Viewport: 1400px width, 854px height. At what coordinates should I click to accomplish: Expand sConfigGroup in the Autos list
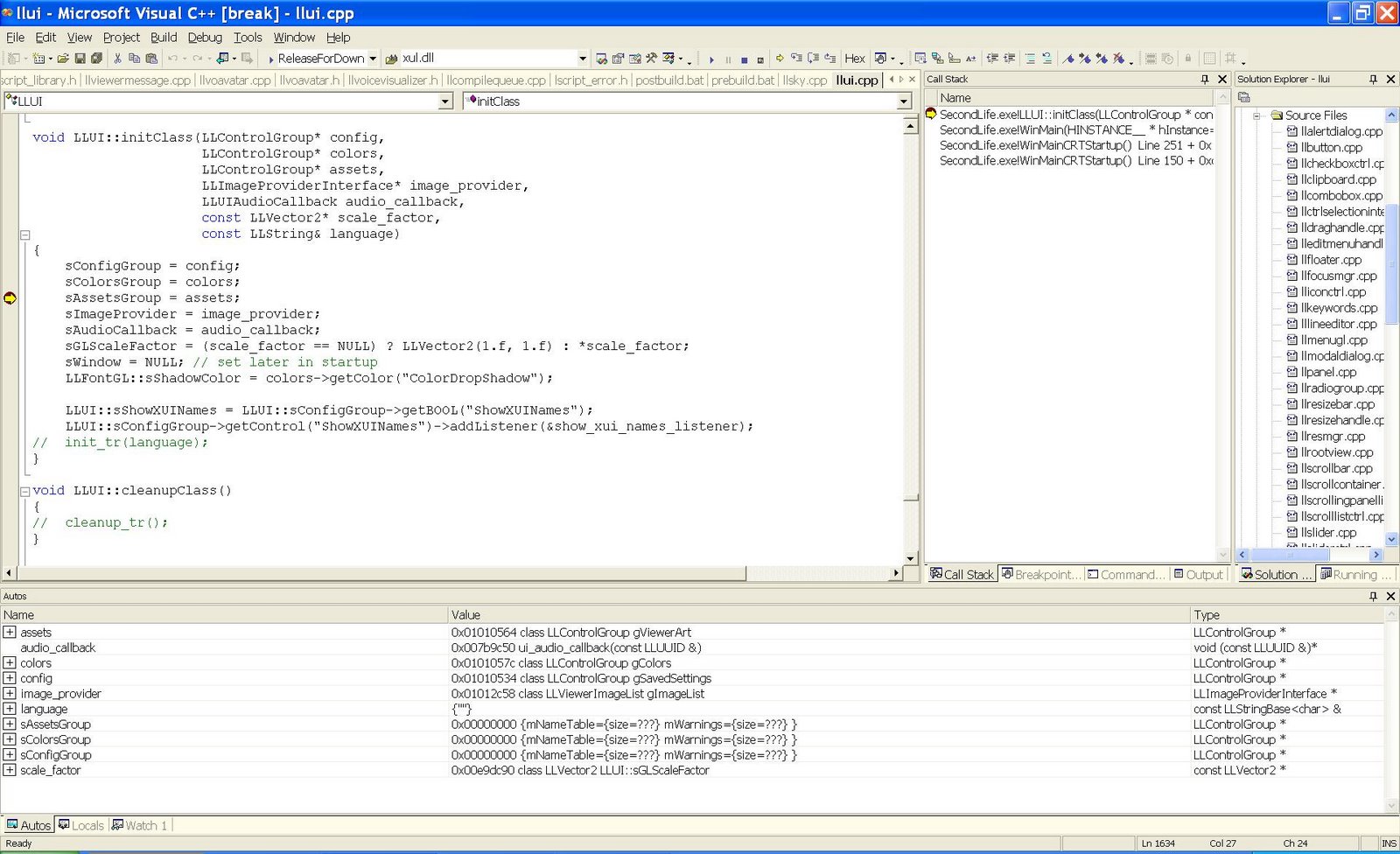9,754
